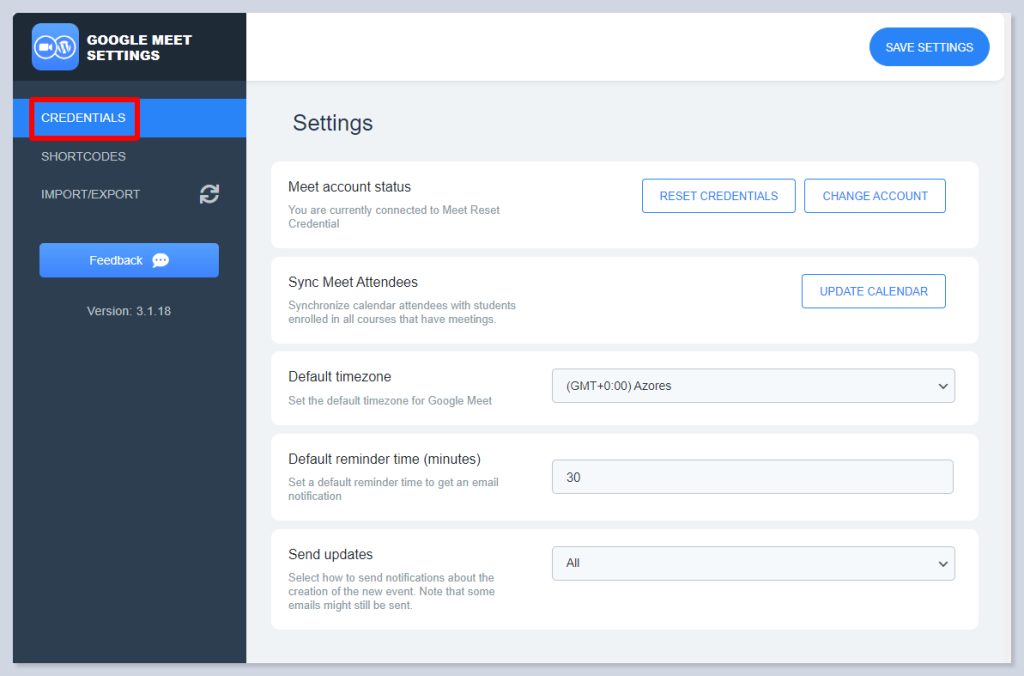Switch to the Shortcodes sidebar tab
This screenshot has width=1024, height=676.
(83, 156)
